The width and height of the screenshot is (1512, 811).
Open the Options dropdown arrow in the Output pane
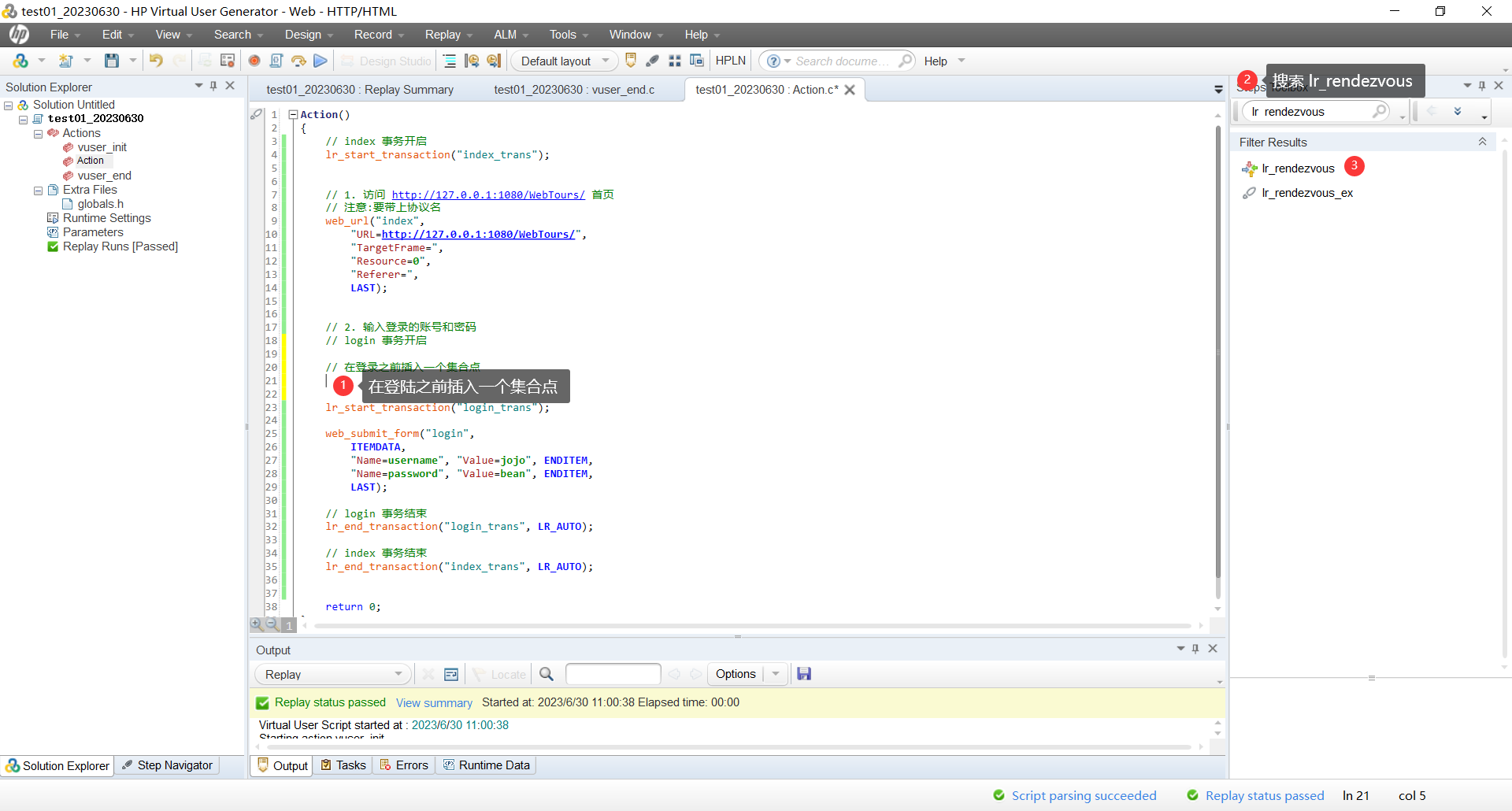tap(776, 674)
